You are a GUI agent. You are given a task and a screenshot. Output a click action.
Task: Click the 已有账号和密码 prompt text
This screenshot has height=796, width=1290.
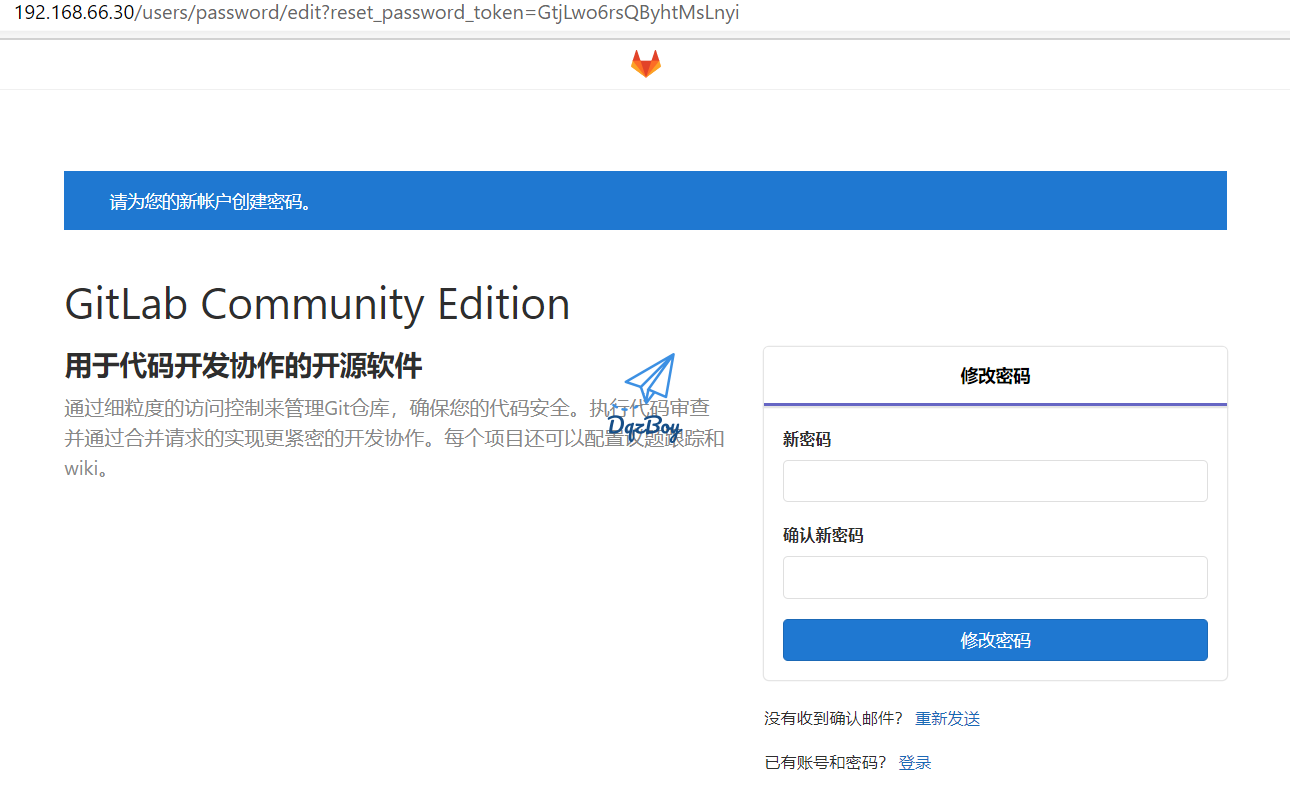tap(823, 761)
